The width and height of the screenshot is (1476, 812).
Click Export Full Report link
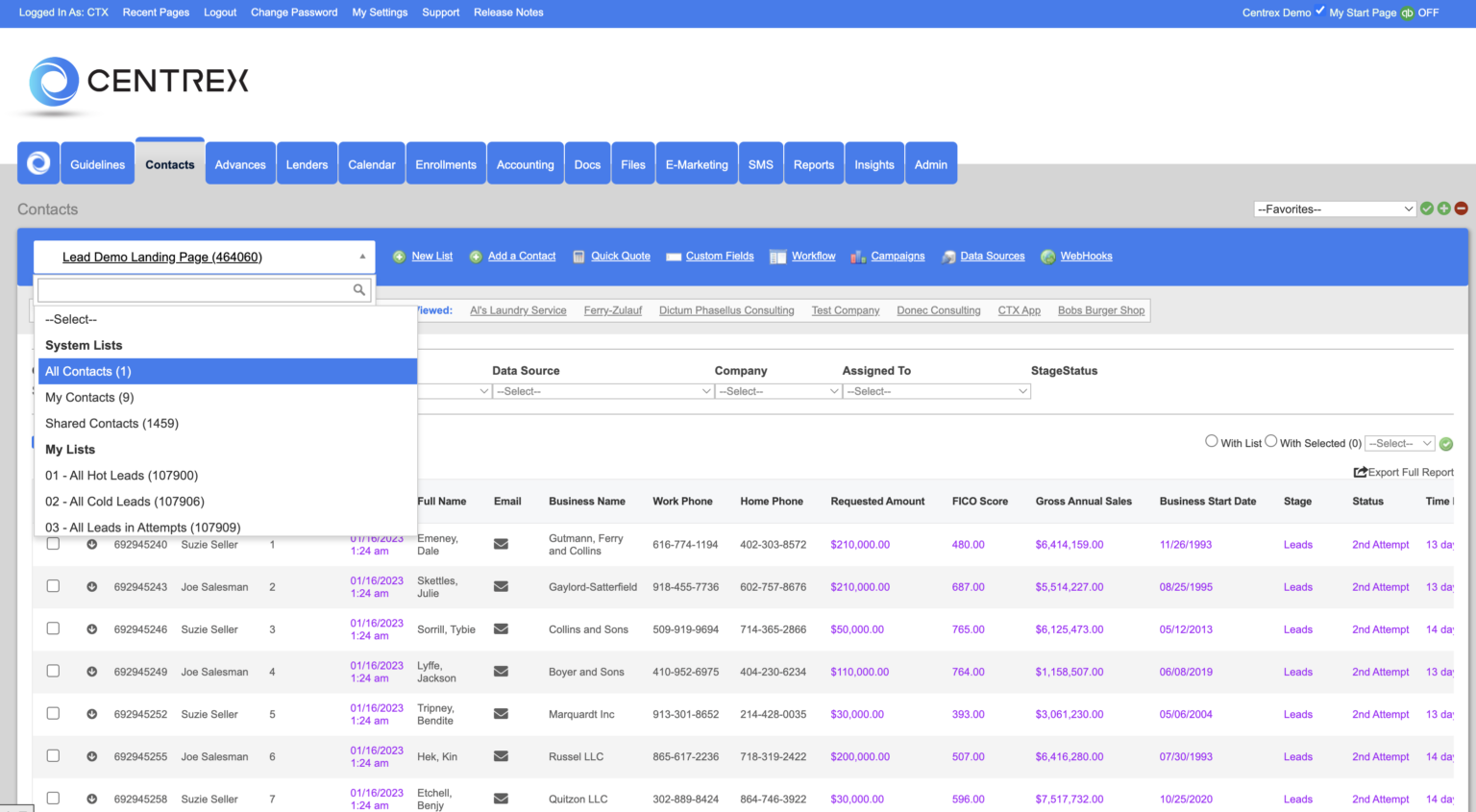1404,472
